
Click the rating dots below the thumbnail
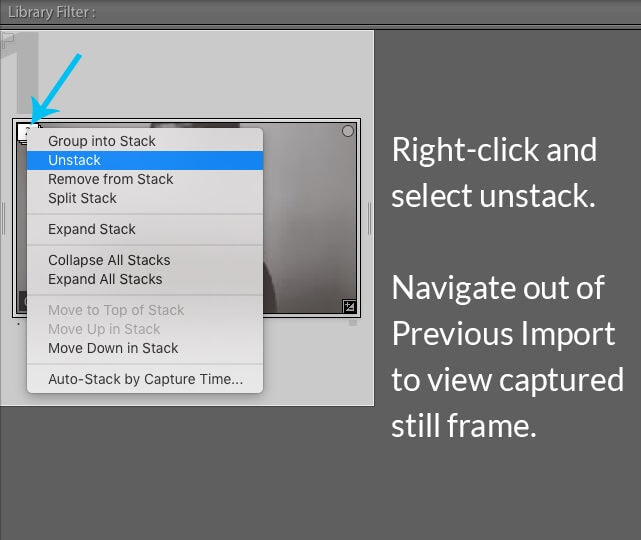pos(20,323)
